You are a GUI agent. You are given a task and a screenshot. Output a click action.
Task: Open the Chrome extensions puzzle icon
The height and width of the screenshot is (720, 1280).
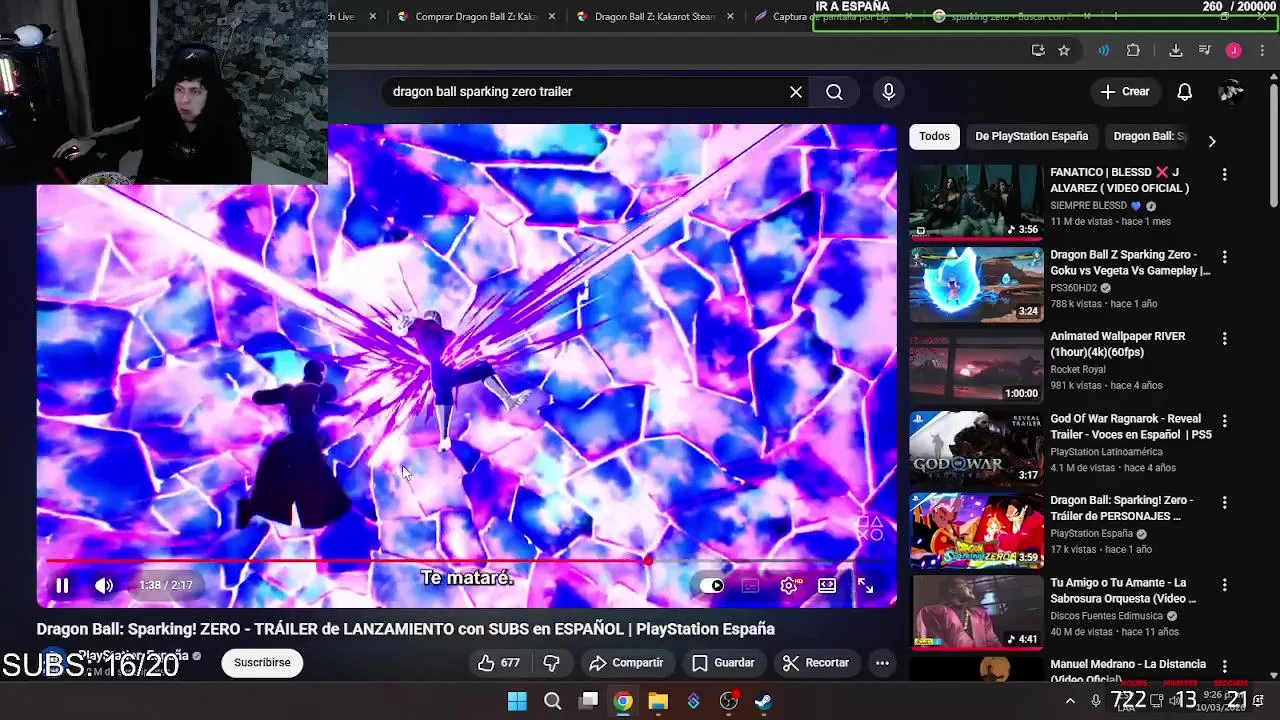click(1133, 50)
